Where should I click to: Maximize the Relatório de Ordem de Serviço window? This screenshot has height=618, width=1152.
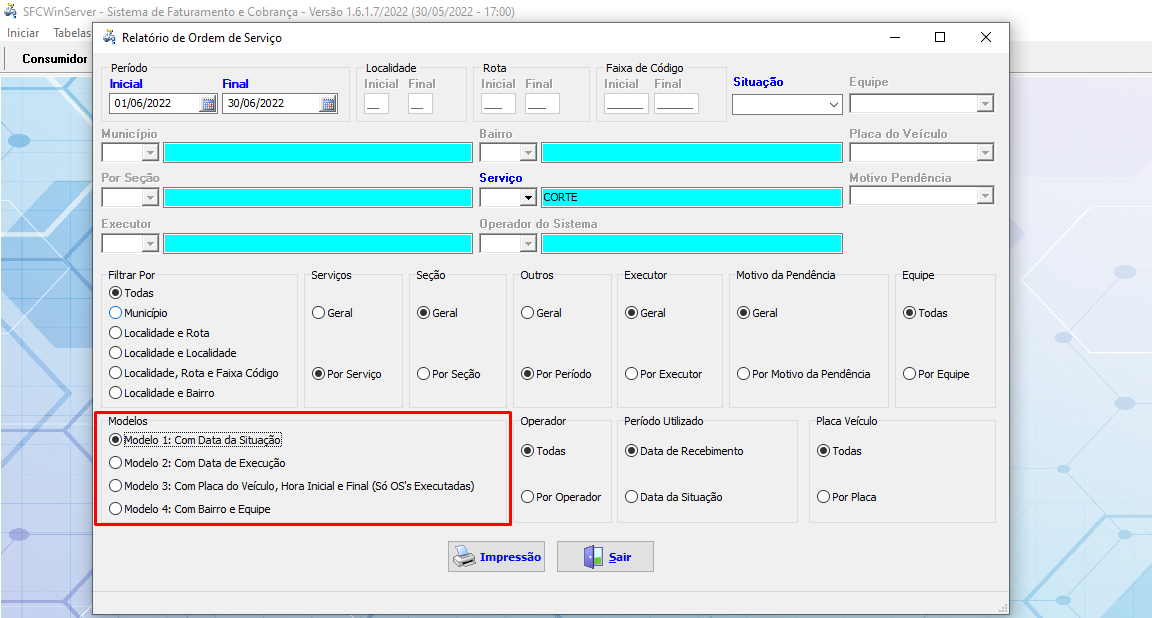click(x=940, y=37)
